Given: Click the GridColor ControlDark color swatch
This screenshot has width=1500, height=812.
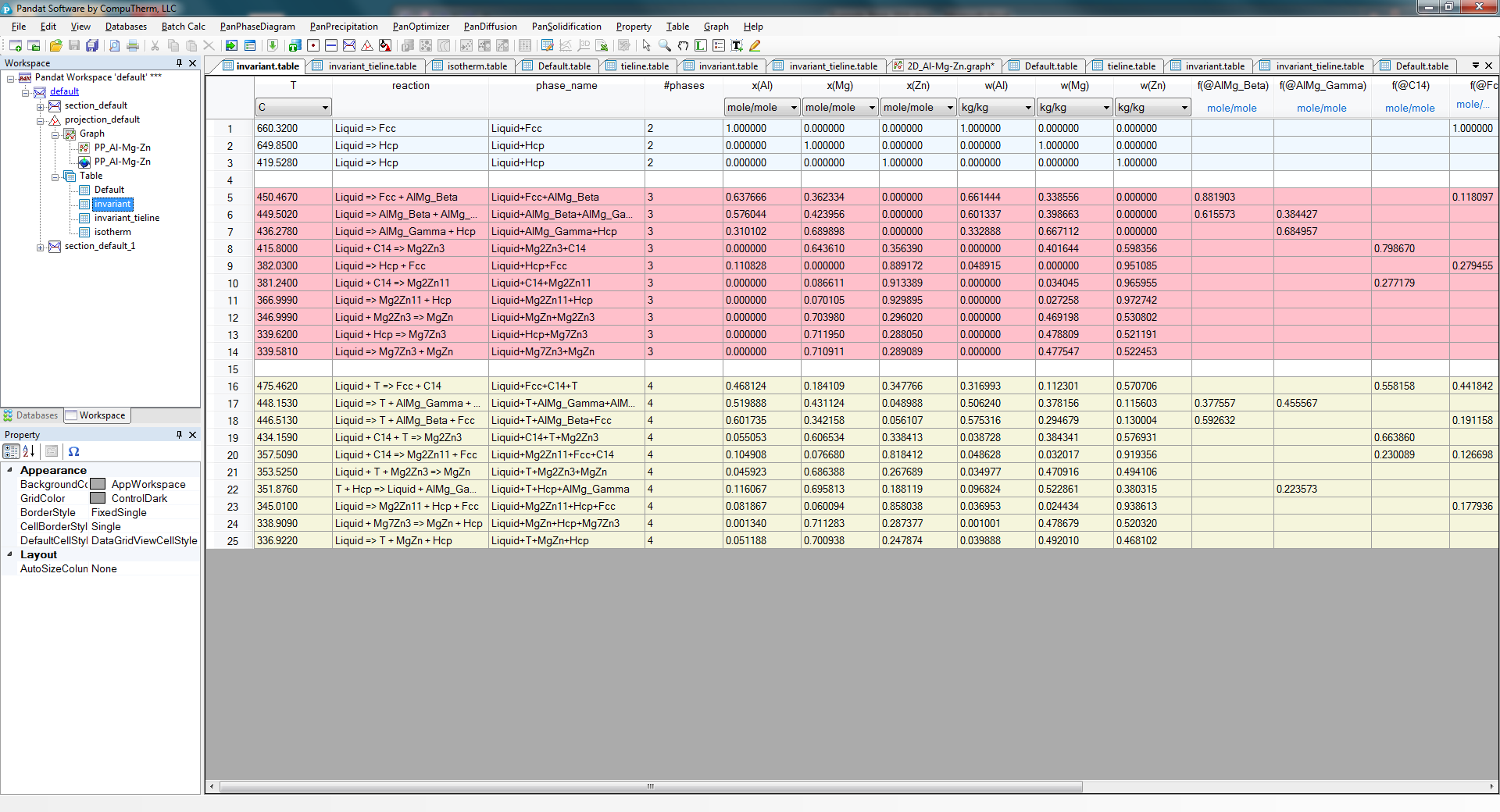Looking at the screenshot, I should 98,498.
